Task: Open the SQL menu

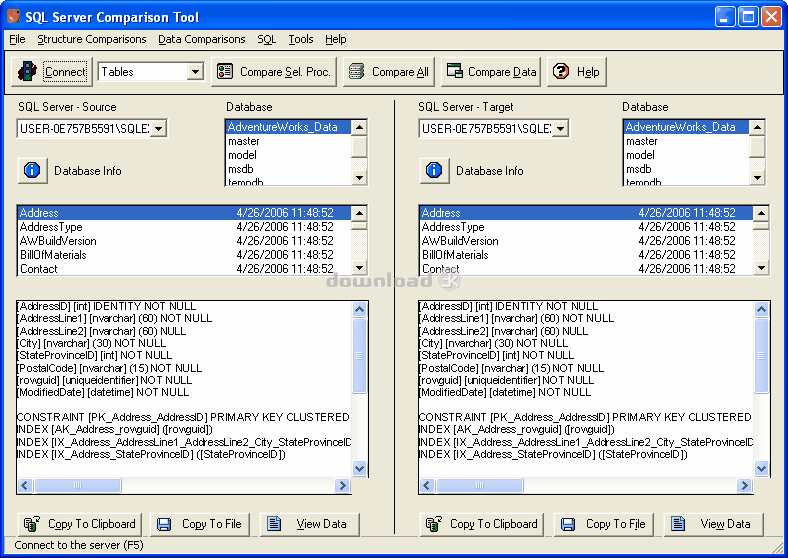Action: coord(267,39)
